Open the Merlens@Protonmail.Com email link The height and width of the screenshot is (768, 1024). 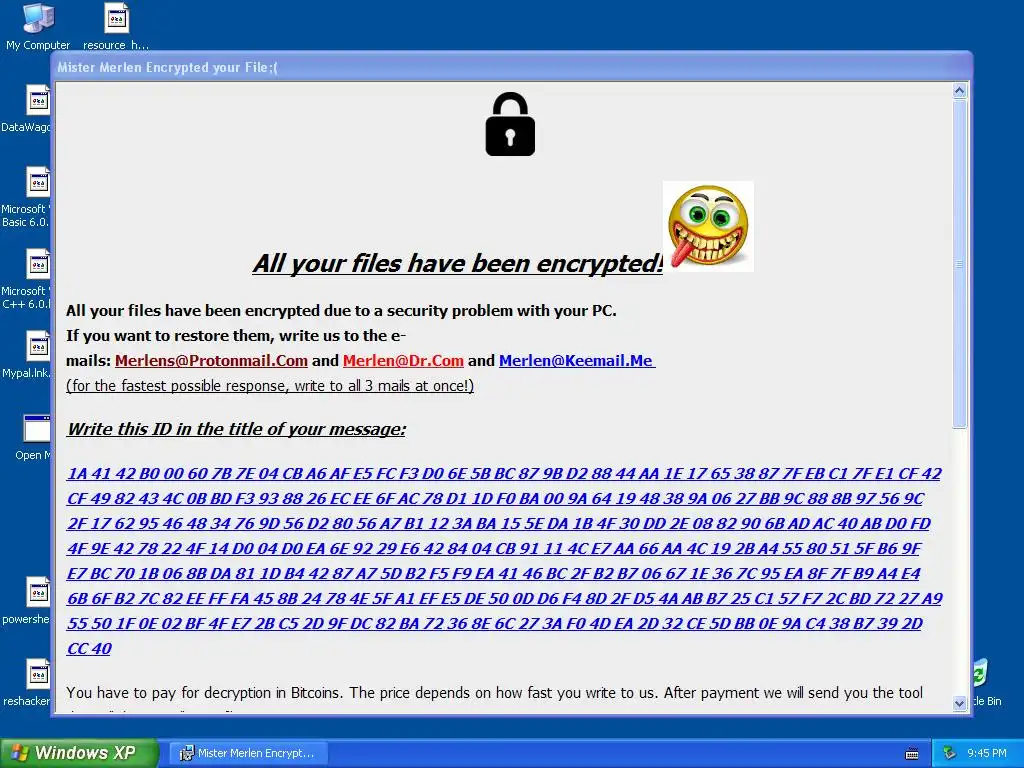(x=211, y=360)
